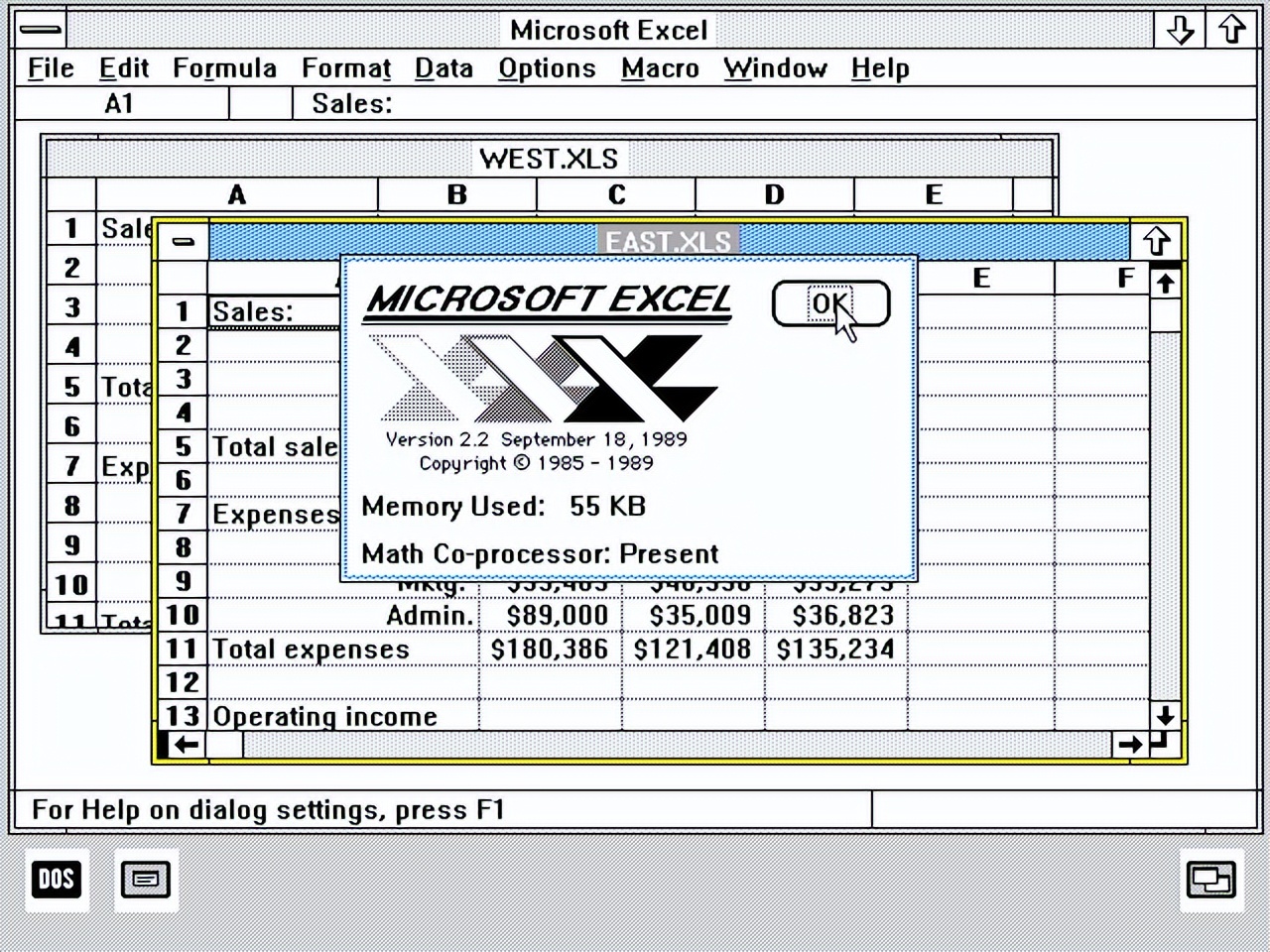Click the Total expenses $180,386 cell
The width and height of the screenshot is (1270, 952).
pos(550,649)
